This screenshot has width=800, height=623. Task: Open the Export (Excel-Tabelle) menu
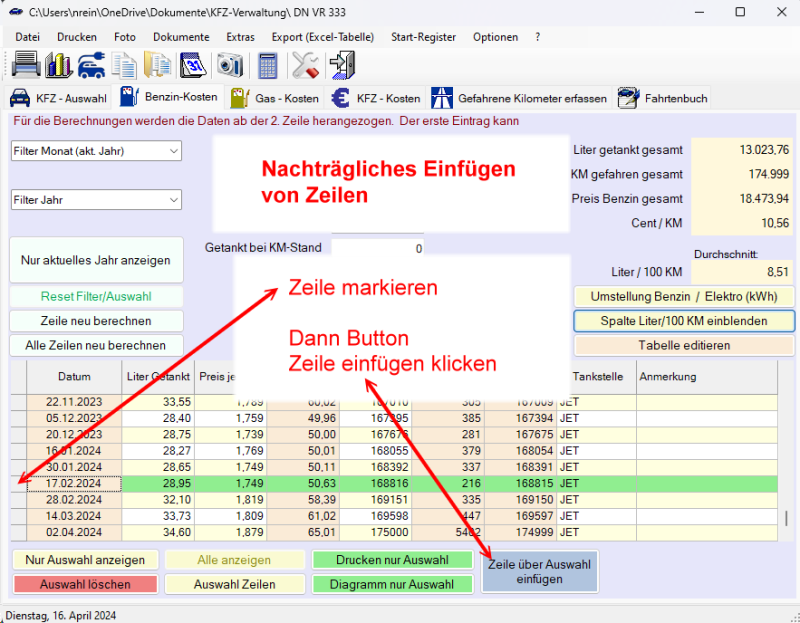point(322,37)
